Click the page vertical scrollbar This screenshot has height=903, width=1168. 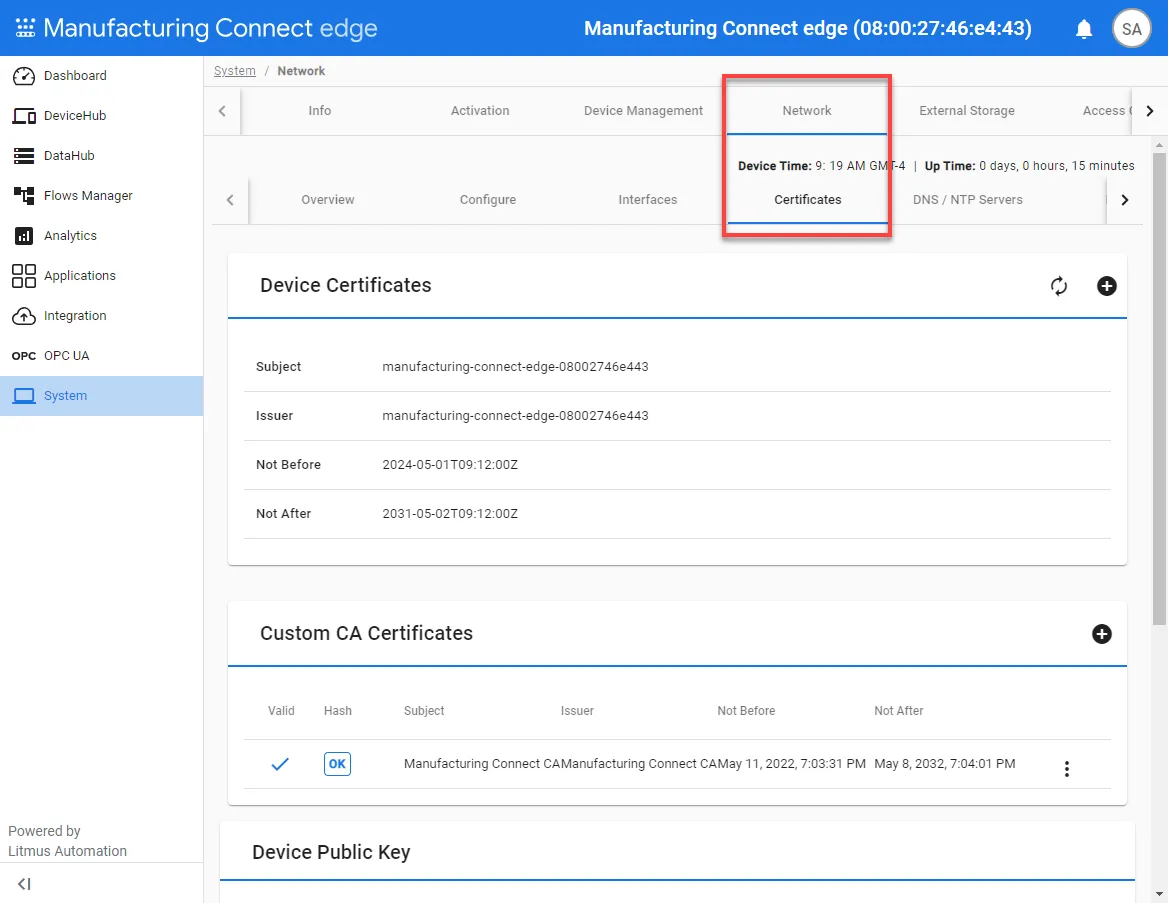(1159, 388)
